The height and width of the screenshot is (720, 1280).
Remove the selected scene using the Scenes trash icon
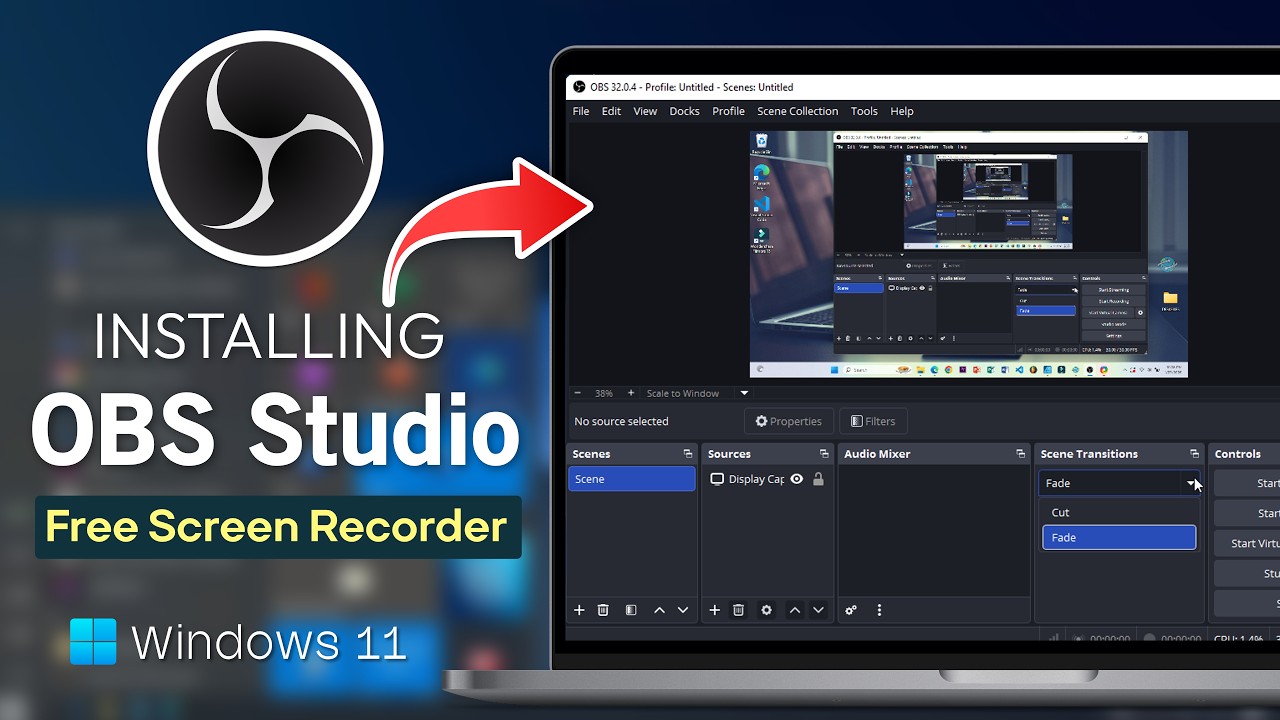click(x=603, y=610)
